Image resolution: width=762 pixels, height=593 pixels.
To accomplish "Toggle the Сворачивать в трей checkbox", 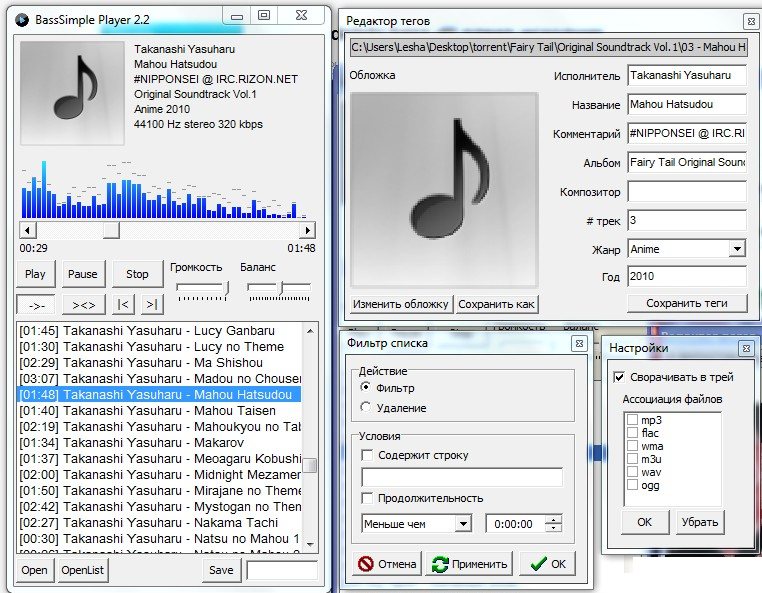I will coord(620,377).
